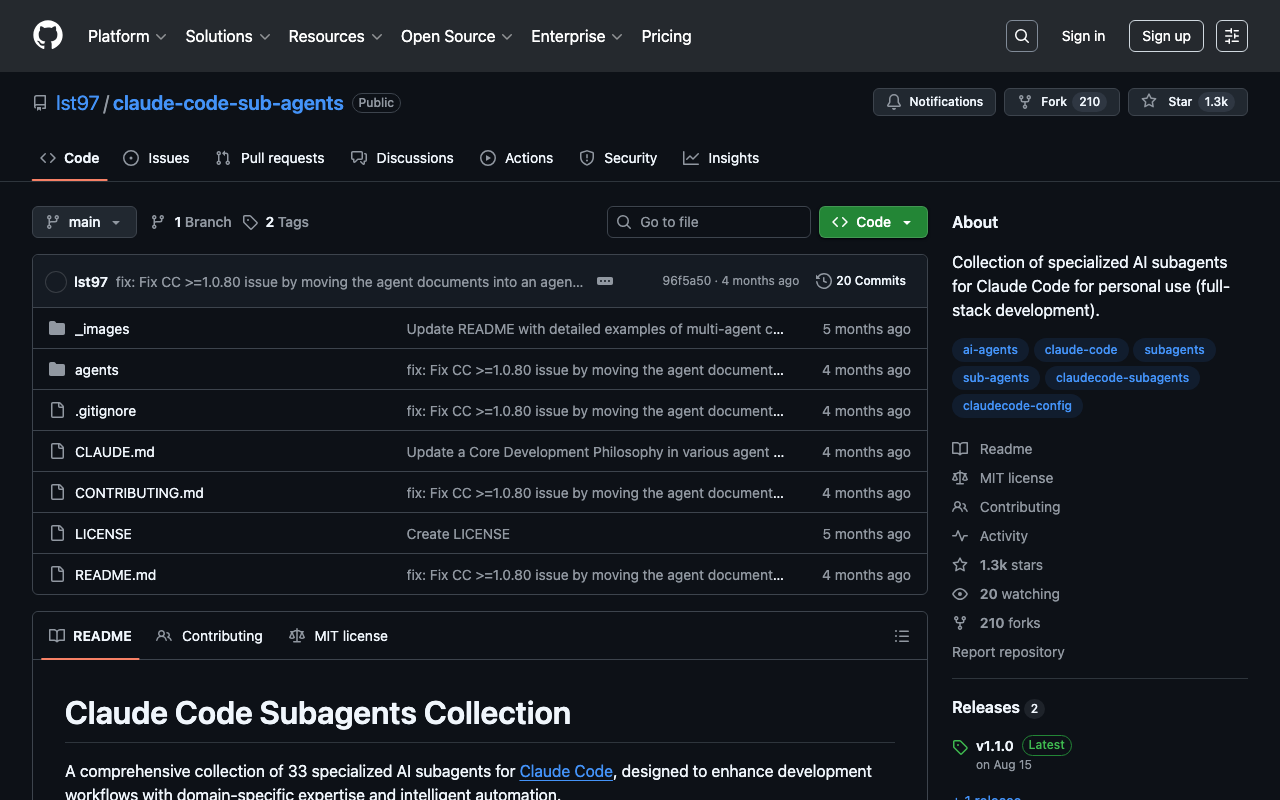Enable notifications with the bell button
This screenshot has height=800, width=1280.
coord(934,102)
